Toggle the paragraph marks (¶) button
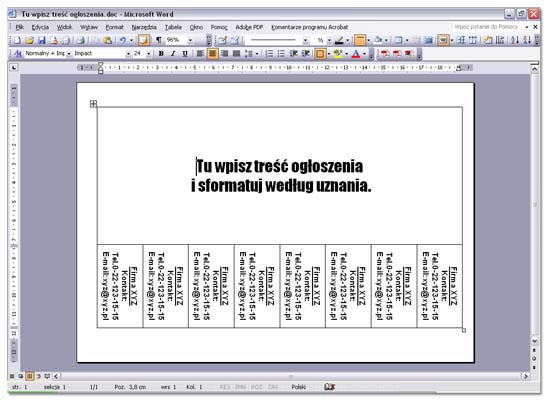Screen dimensions: 548x400 point(159,40)
